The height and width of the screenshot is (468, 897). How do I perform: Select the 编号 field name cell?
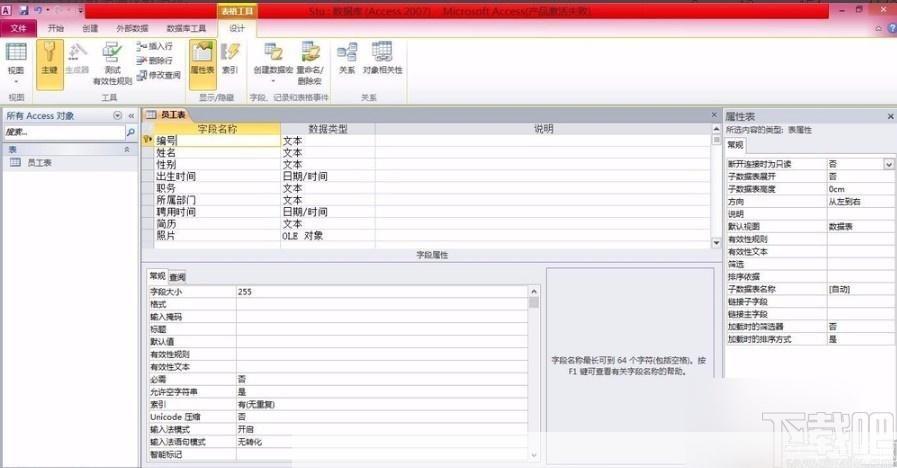coord(217,141)
